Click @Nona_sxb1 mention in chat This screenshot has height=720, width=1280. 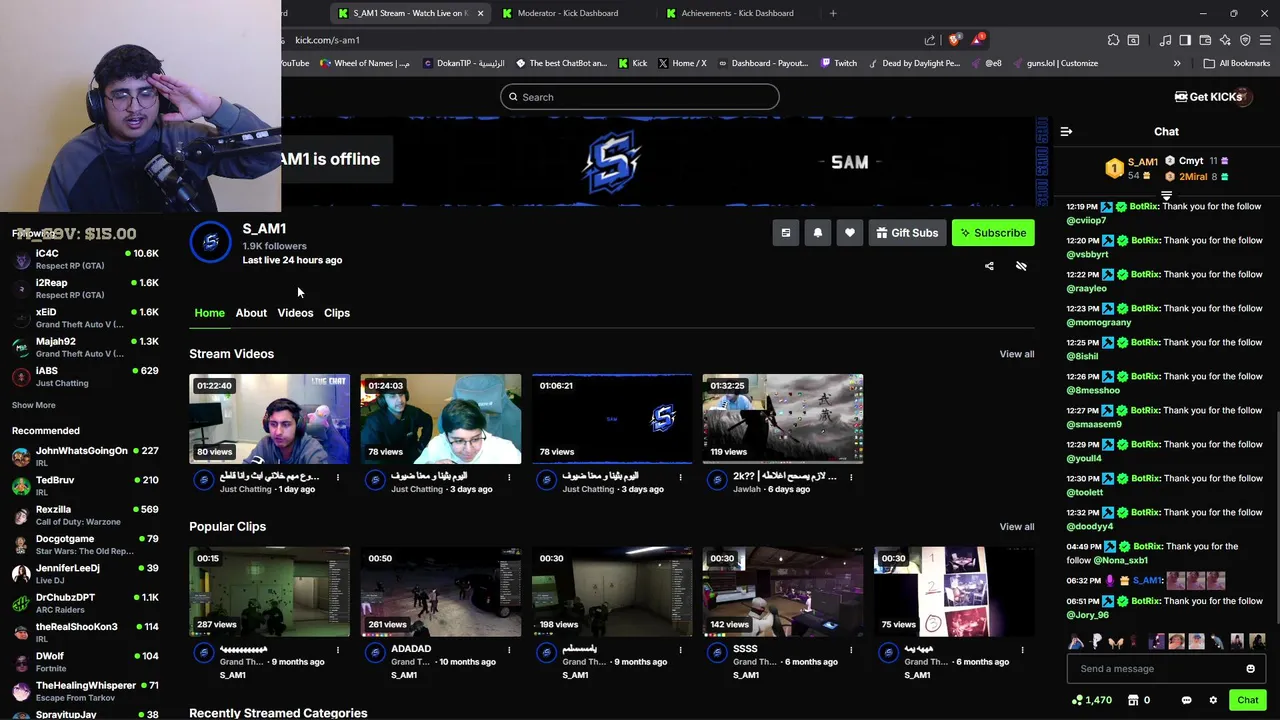[x=1120, y=560]
